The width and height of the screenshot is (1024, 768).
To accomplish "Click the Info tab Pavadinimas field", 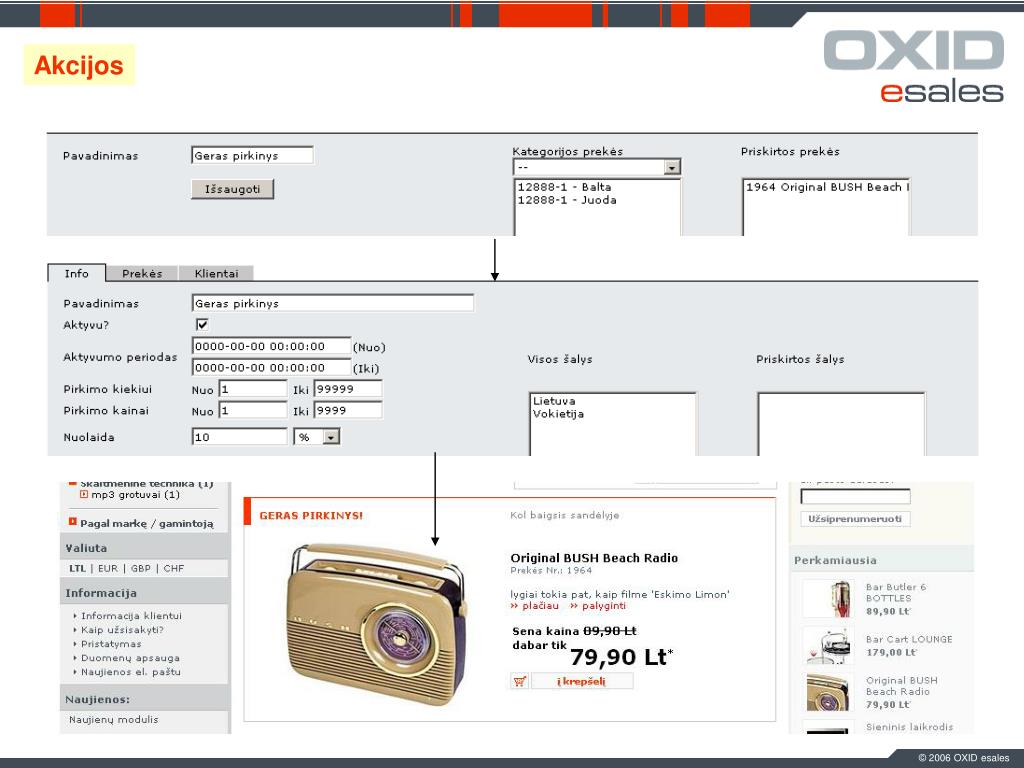I will (333, 303).
